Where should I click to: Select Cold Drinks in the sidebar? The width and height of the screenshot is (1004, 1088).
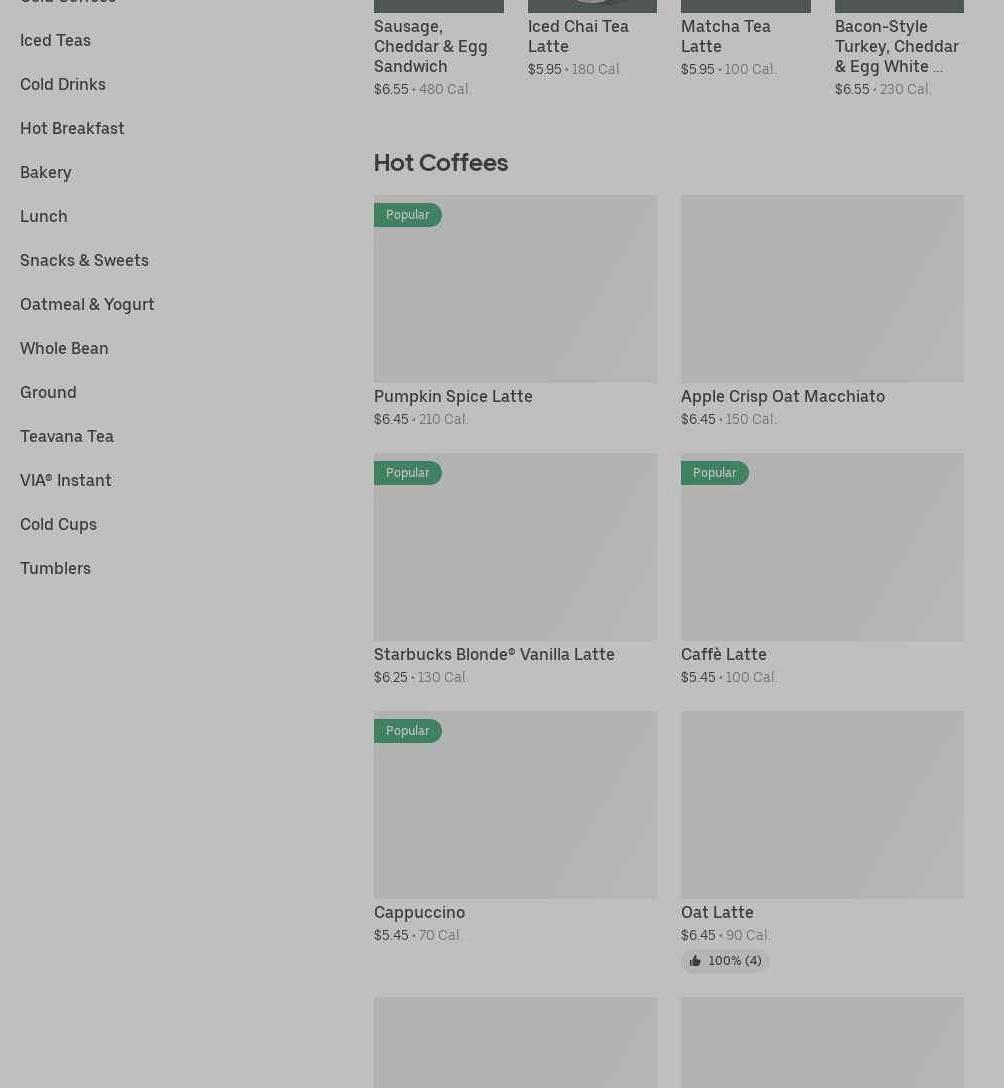[x=63, y=84]
